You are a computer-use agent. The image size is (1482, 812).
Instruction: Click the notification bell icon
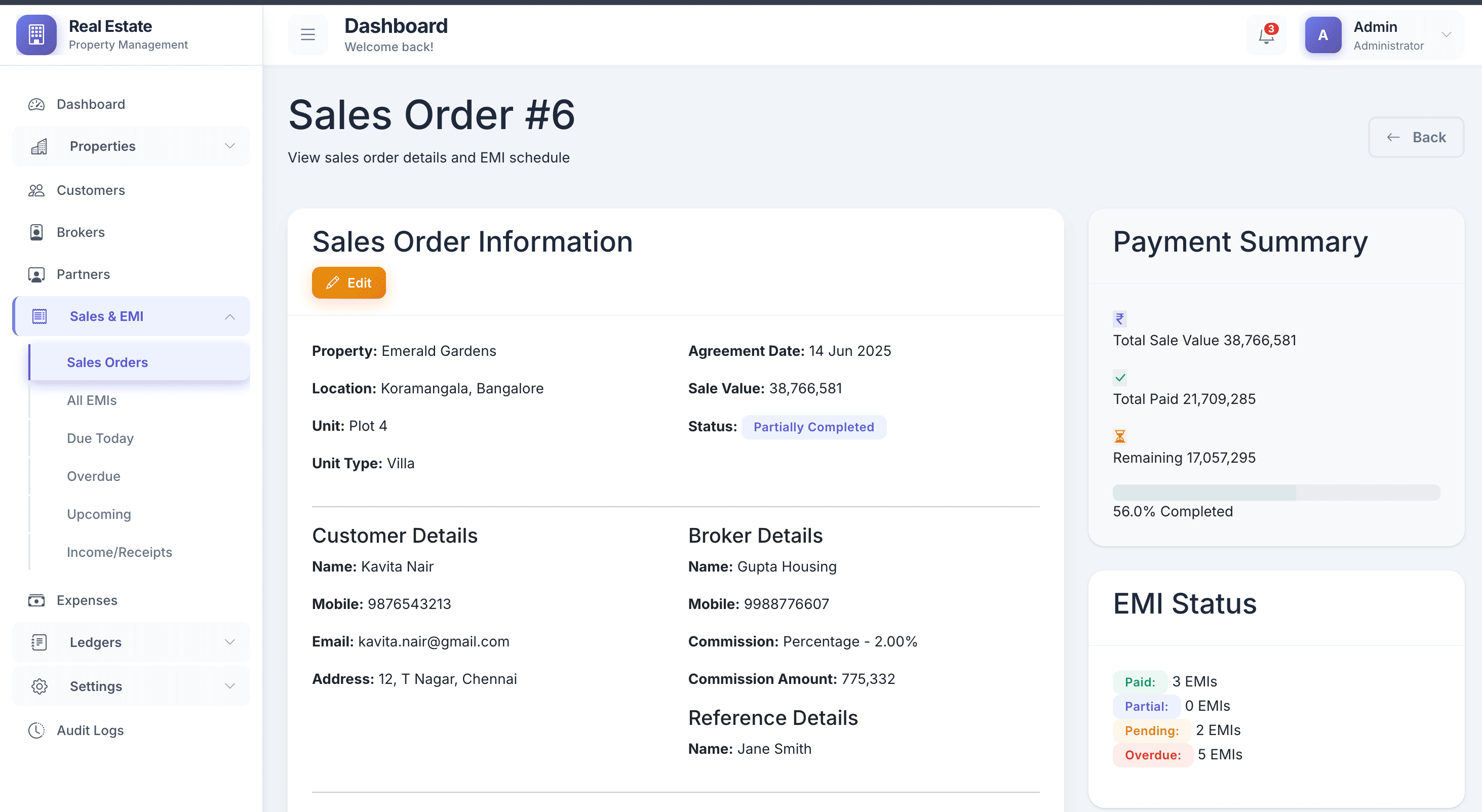tap(1266, 35)
